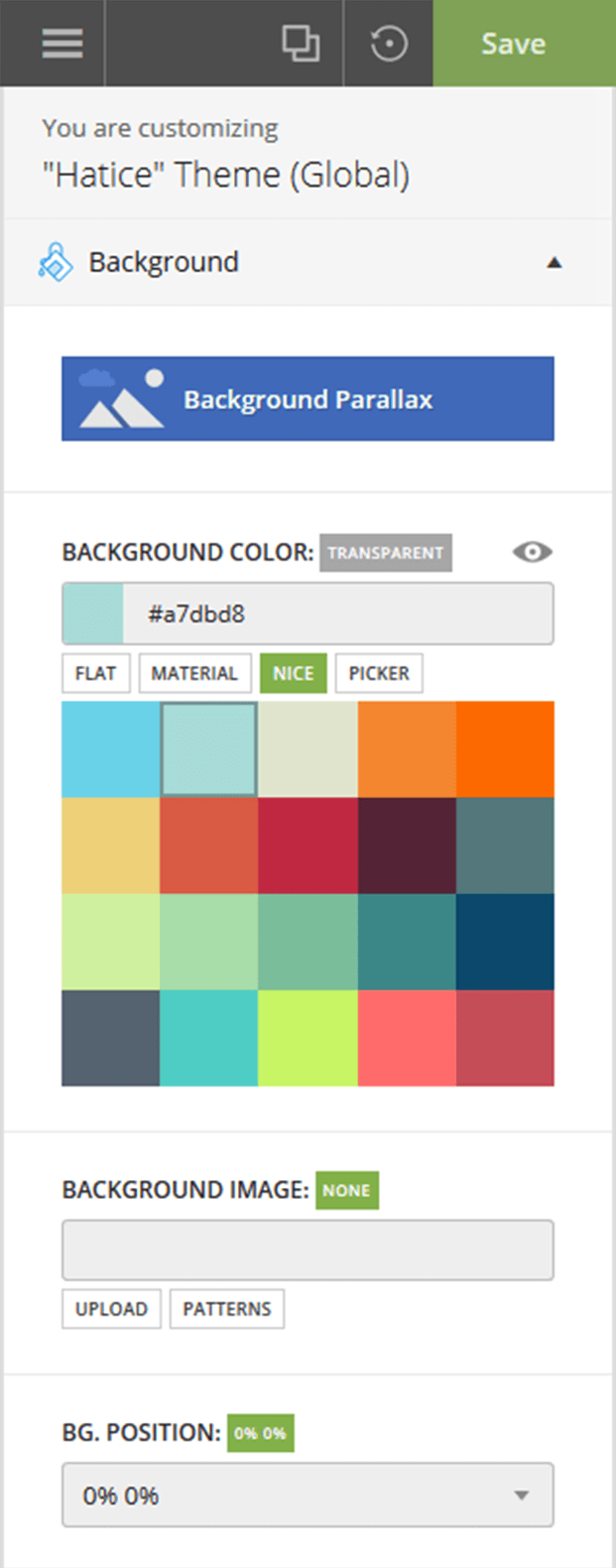This screenshot has height=1568, width=616.
Task: Click the 0% 0% badge next to BG. Position
Action: click(x=260, y=1433)
